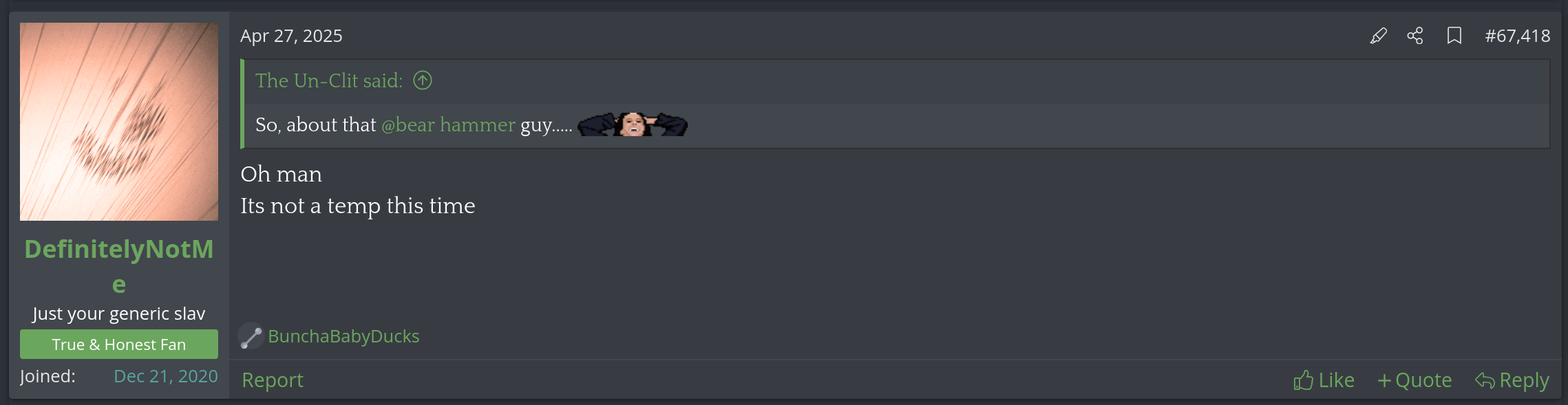Click the thumbs-up Like icon
The height and width of the screenshot is (405, 1568).
pyautogui.click(x=1303, y=380)
